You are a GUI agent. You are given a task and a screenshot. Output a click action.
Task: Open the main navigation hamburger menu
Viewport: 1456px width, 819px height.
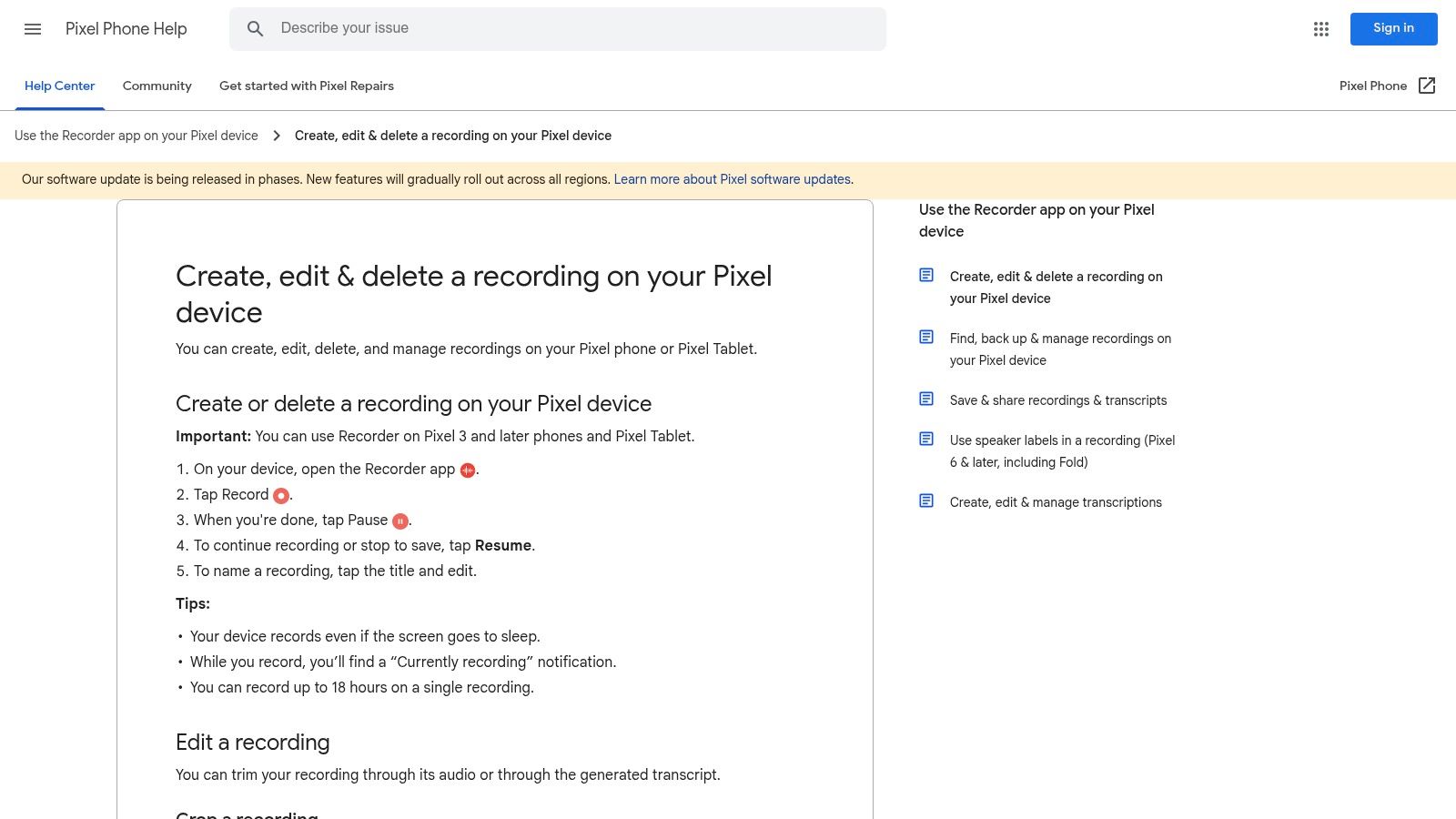[33, 29]
